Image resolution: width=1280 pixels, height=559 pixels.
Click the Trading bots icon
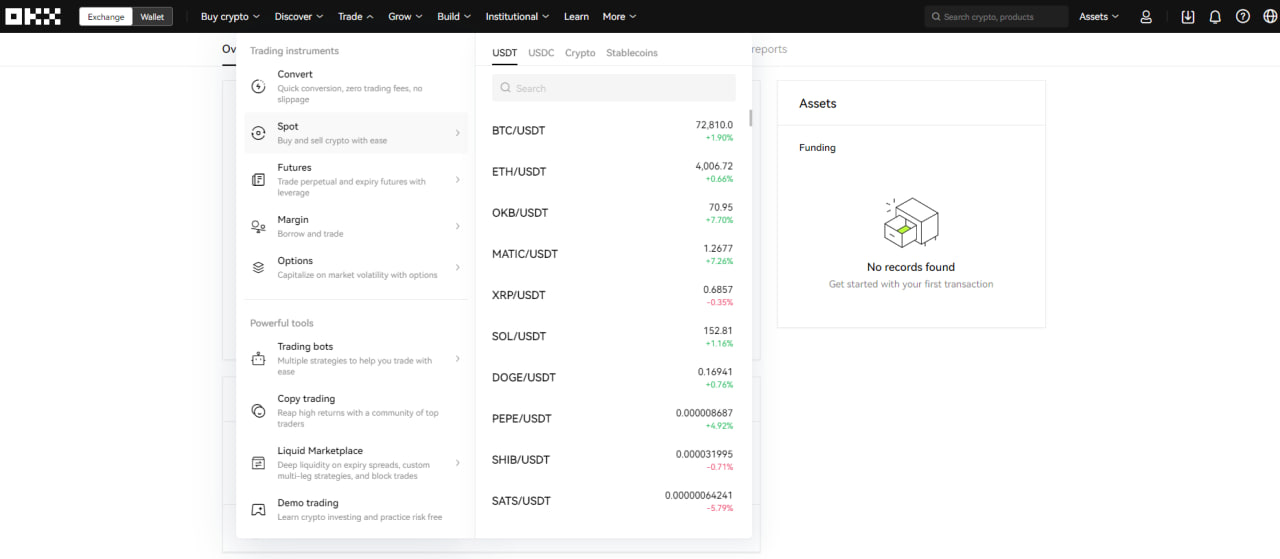point(258,359)
